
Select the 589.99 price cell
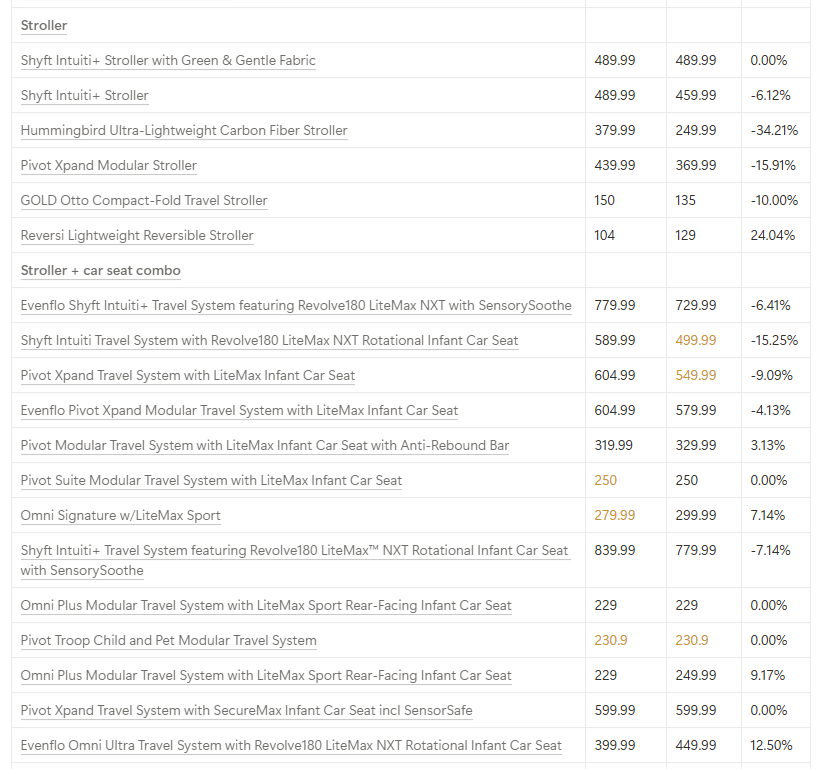[615, 340]
